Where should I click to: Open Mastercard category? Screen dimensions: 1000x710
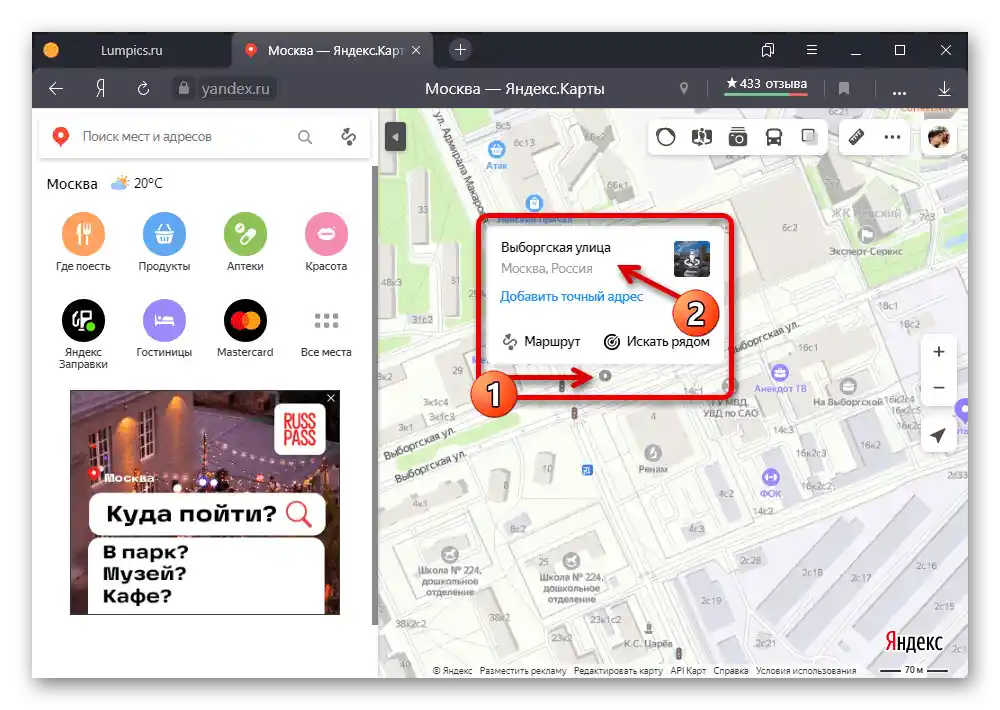click(x=245, y=329)
